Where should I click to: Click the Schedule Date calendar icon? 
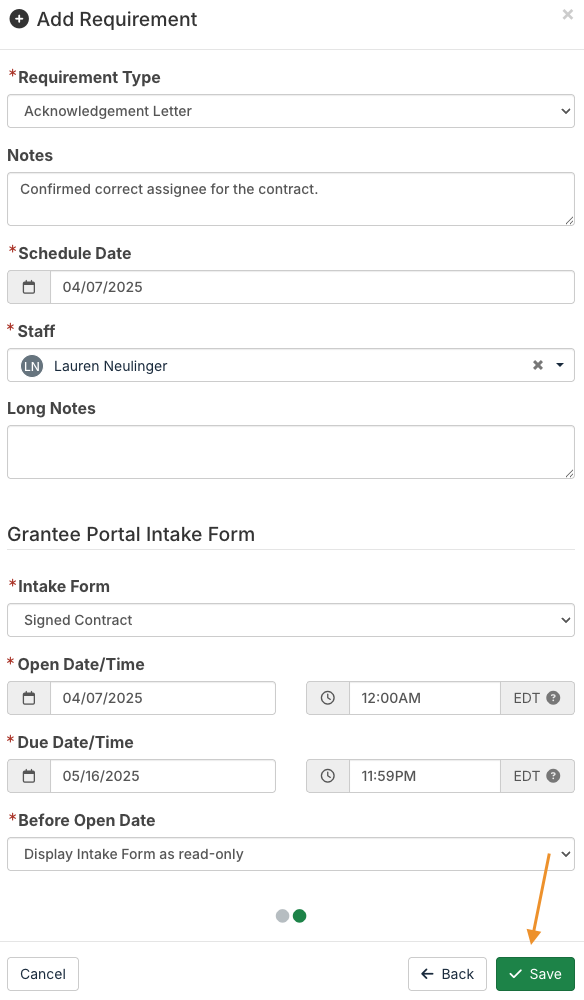[x=29, y=287]
